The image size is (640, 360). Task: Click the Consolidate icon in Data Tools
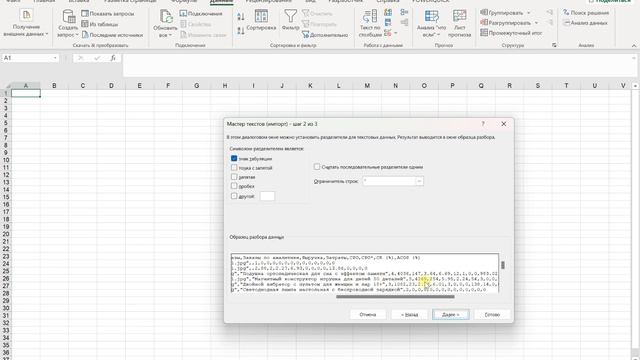click(x=404, y=13)
